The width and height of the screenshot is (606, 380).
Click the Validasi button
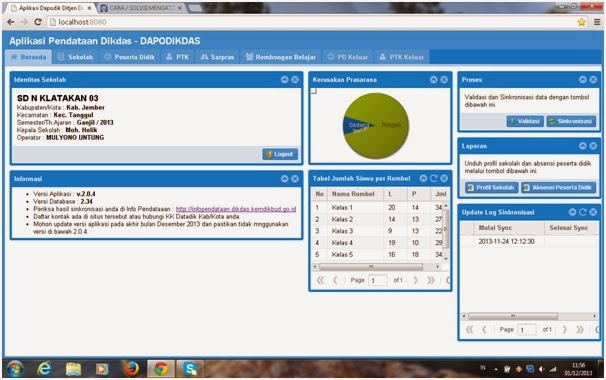coord(525,121)
